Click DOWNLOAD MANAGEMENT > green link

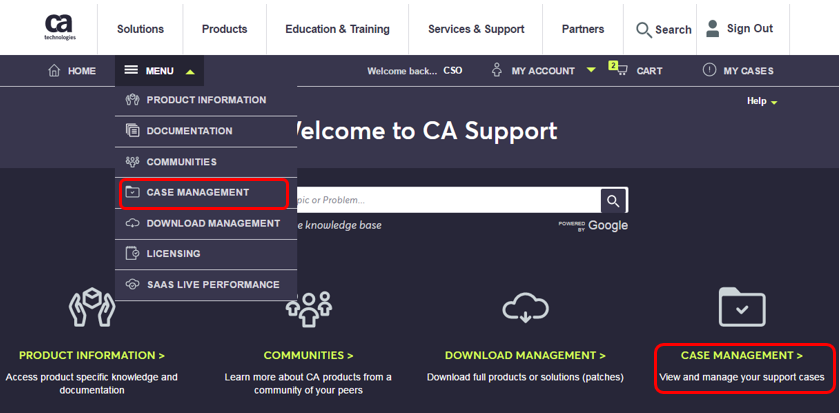[525, 355]
